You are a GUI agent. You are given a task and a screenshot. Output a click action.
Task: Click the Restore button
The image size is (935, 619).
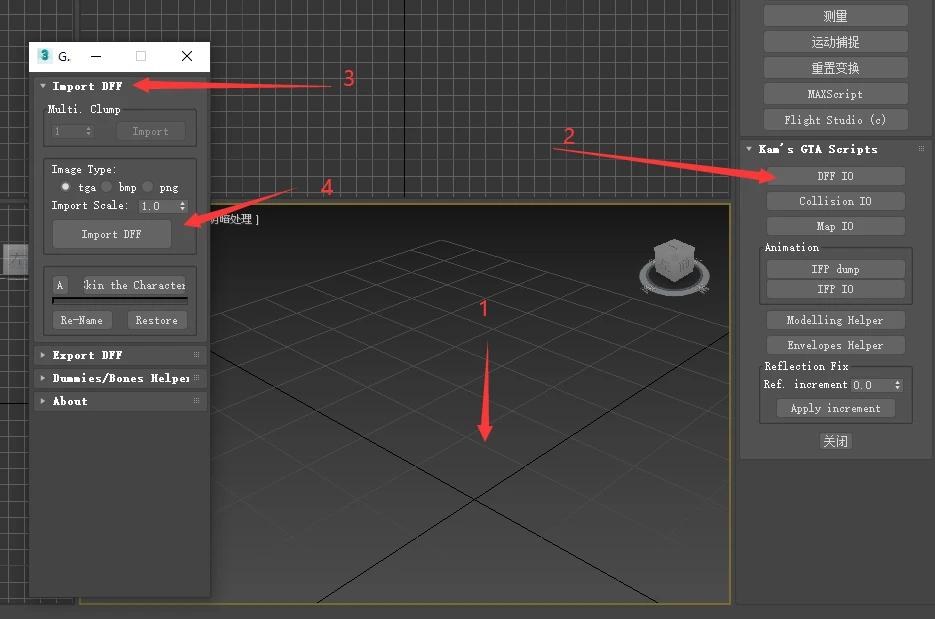tap(157, 320)
